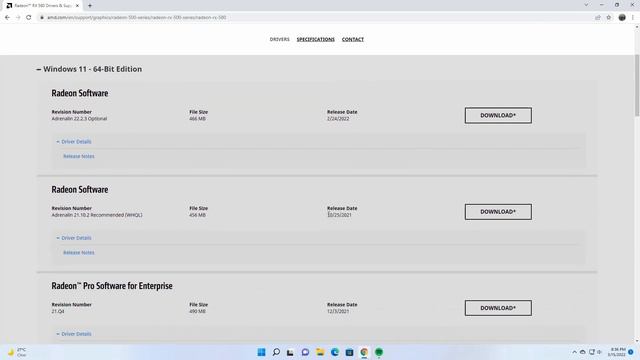Switch to the Radeon RX 500 Drivers tab
The image size is (640, 360).
42,6
